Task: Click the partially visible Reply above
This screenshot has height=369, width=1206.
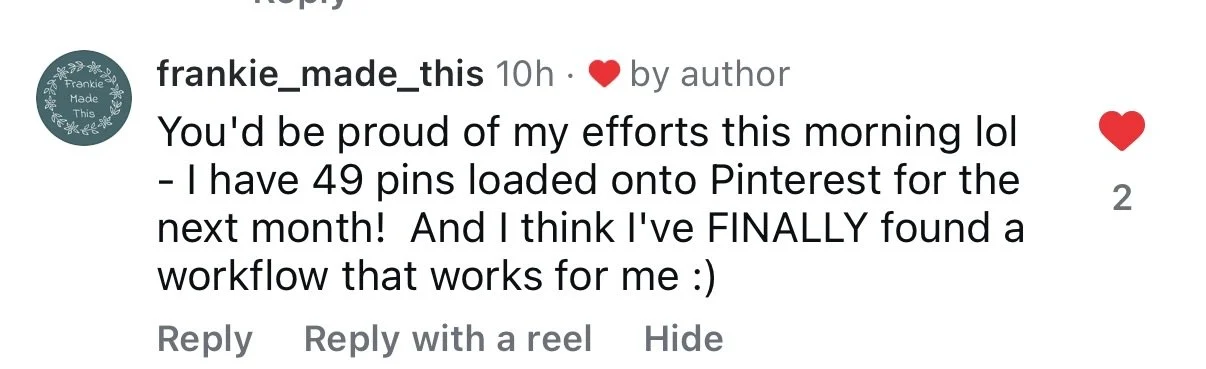Action: [x=300, y=4]
